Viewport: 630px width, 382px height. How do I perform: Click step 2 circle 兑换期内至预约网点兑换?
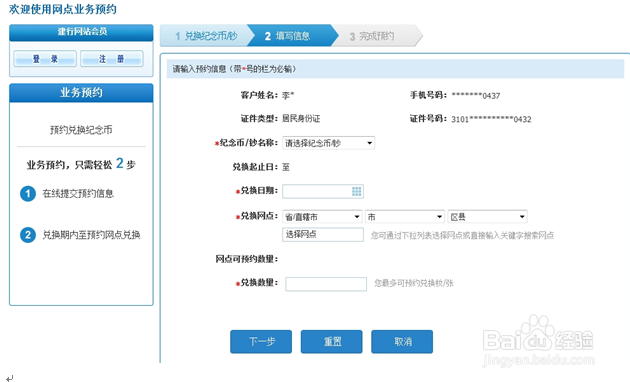(x=28, y=235)
